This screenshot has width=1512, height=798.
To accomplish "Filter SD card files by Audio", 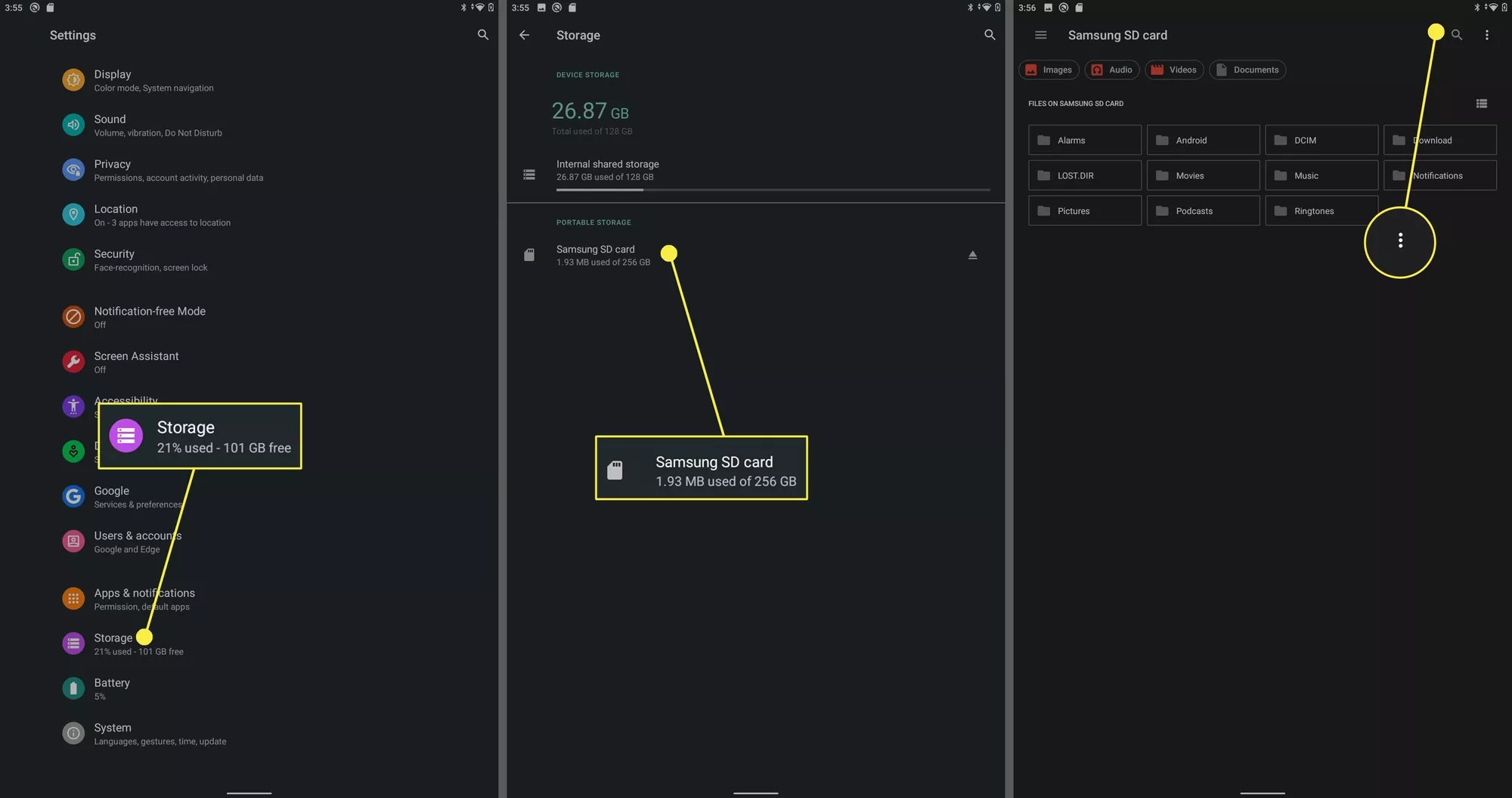I will (x=1111, y=70).
